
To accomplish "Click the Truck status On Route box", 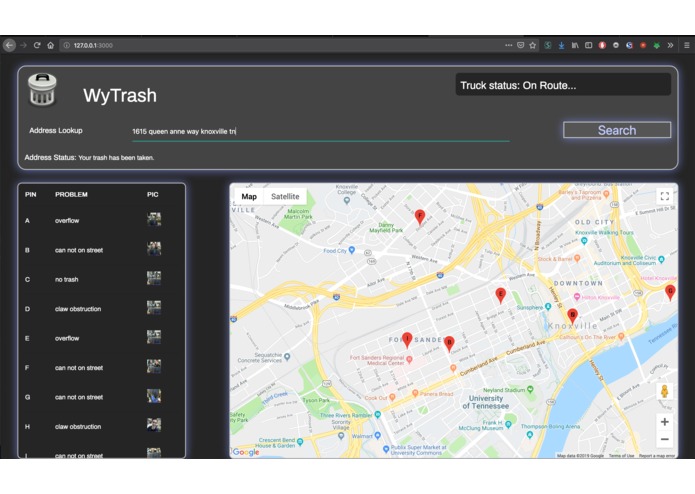I will click(x=563, y=85).
